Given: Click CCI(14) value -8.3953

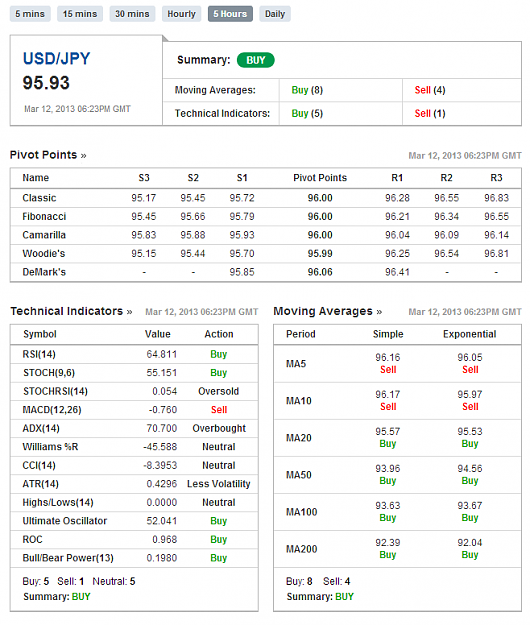Looking at the screenshot, I should click(160, 466).
